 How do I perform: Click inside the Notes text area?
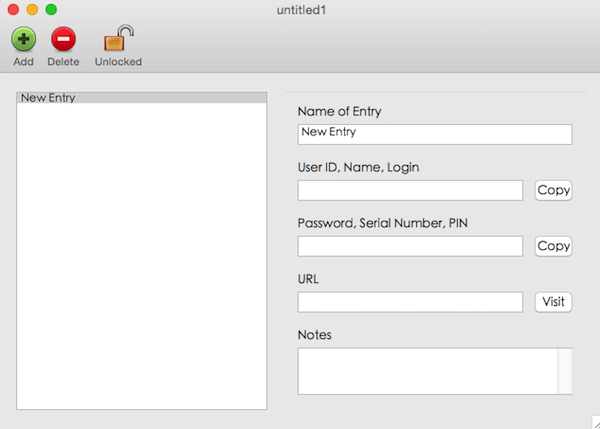[427, 371]
